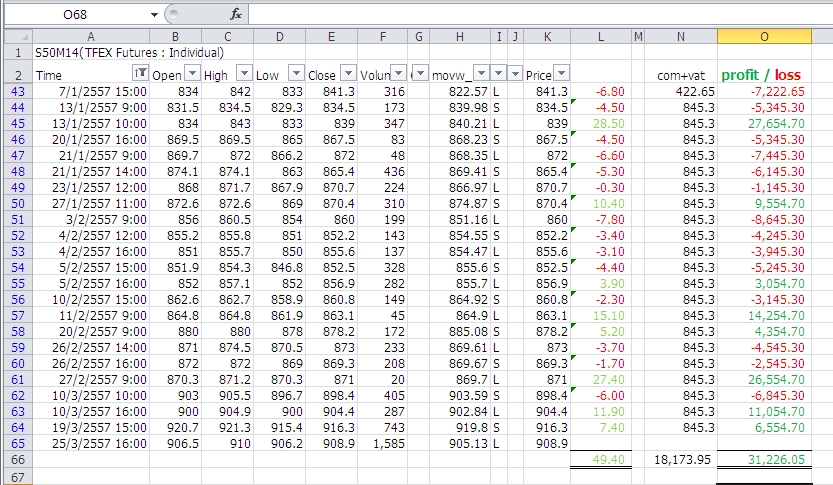Click movw_ cell 885.08
833x485 pixels.
click(460, 331)
